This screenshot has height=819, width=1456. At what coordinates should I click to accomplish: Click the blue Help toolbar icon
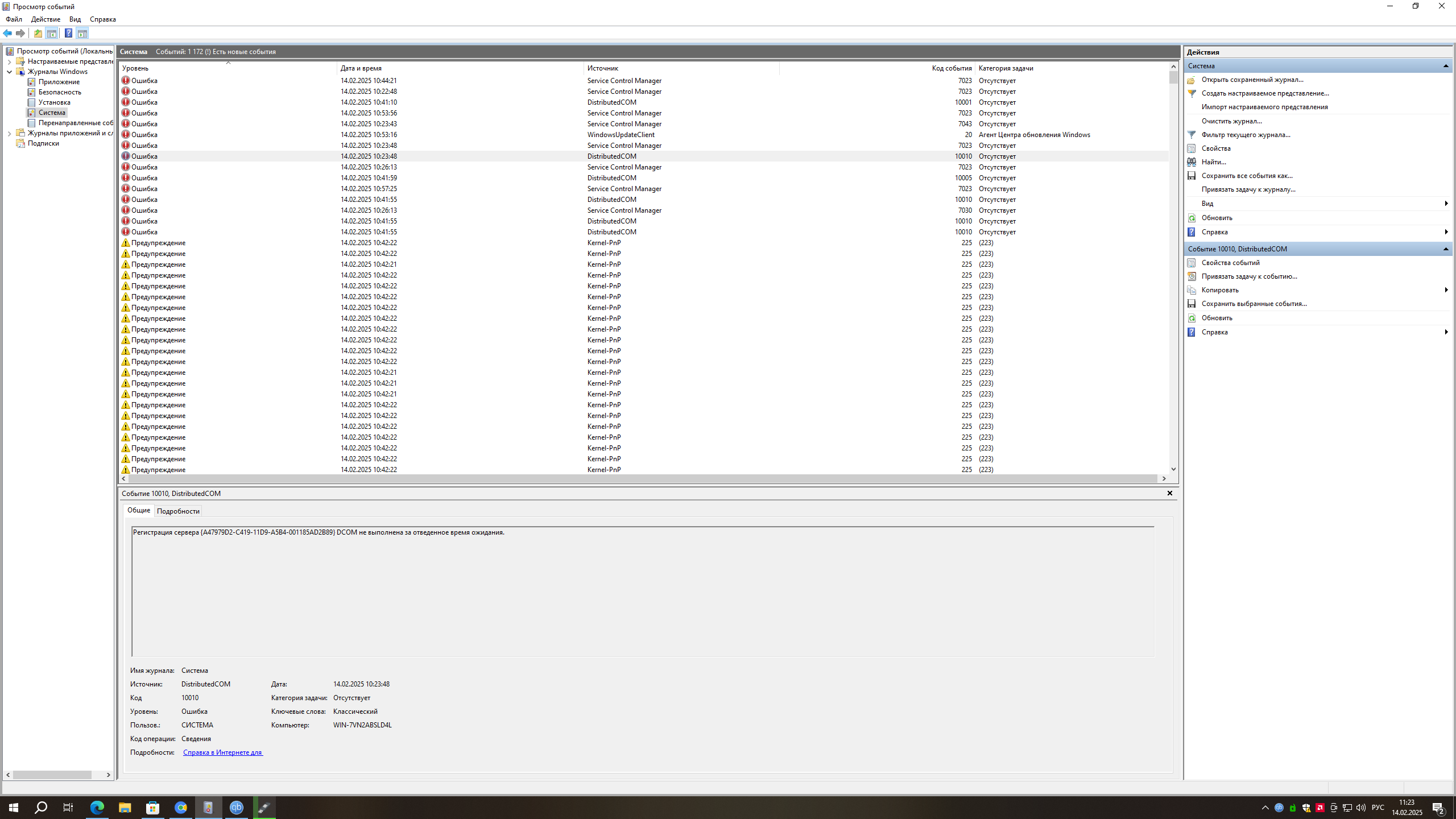(68, 33)
